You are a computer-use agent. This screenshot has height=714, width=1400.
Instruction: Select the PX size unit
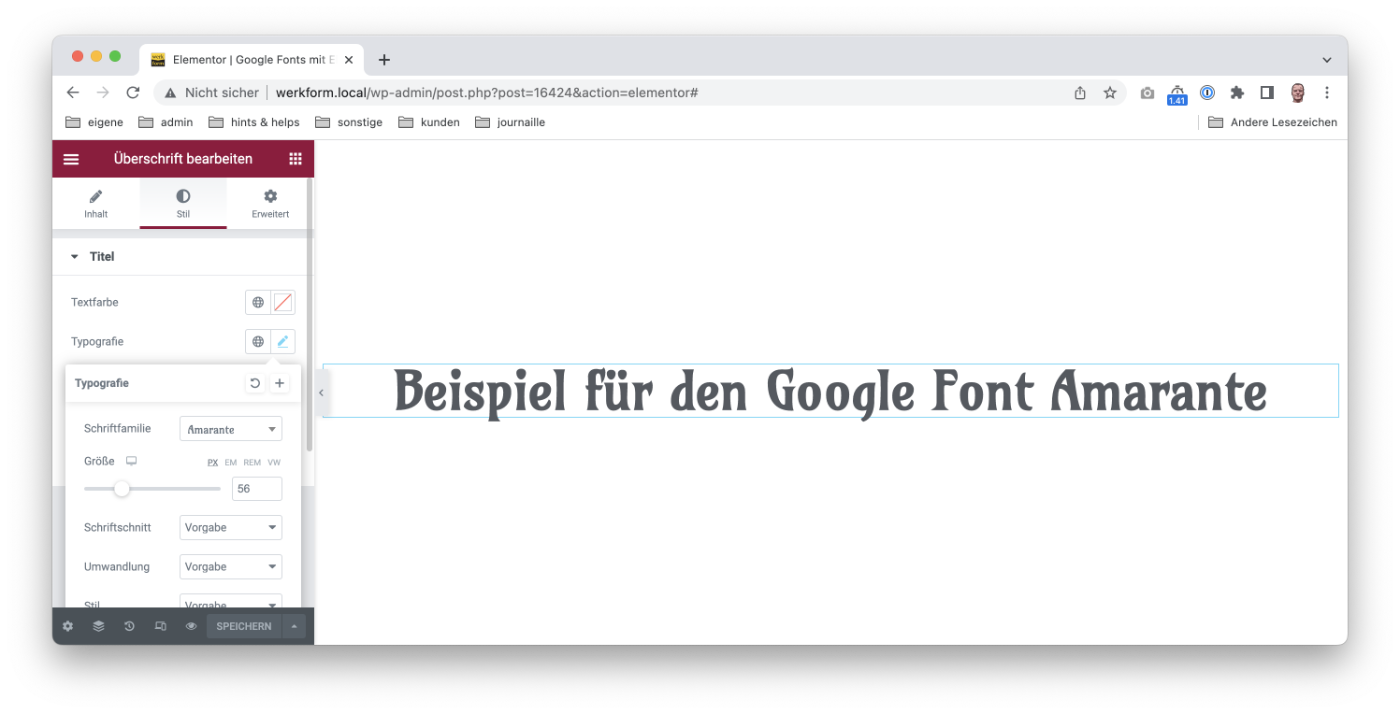click(x=213, y=462)
